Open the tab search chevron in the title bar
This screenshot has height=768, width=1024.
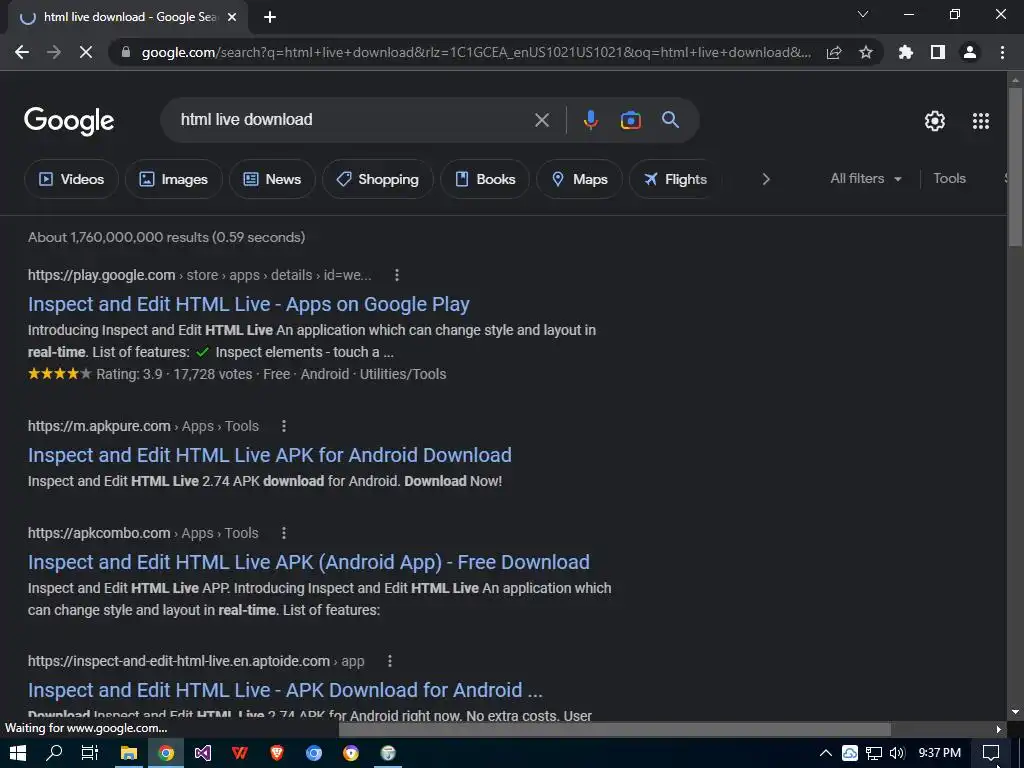click(863, 14)
